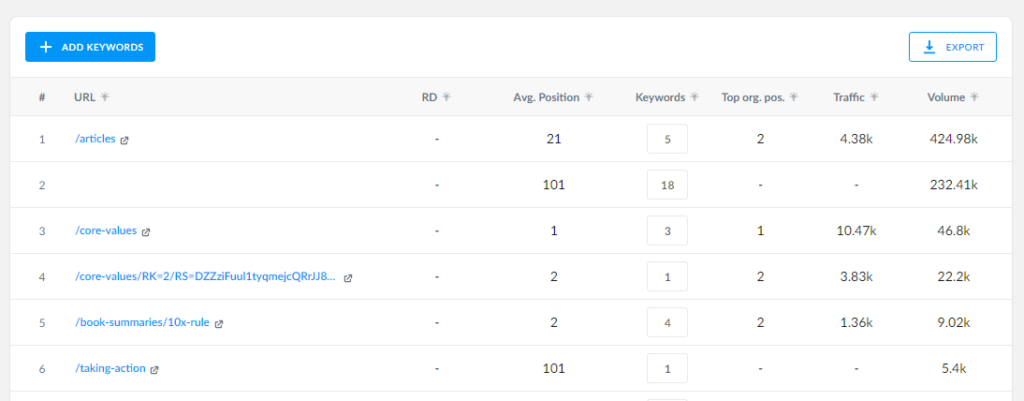1024x401 pixels.
Task: Click the # column header
Action: pyautogui.click(x=42, y=97)
